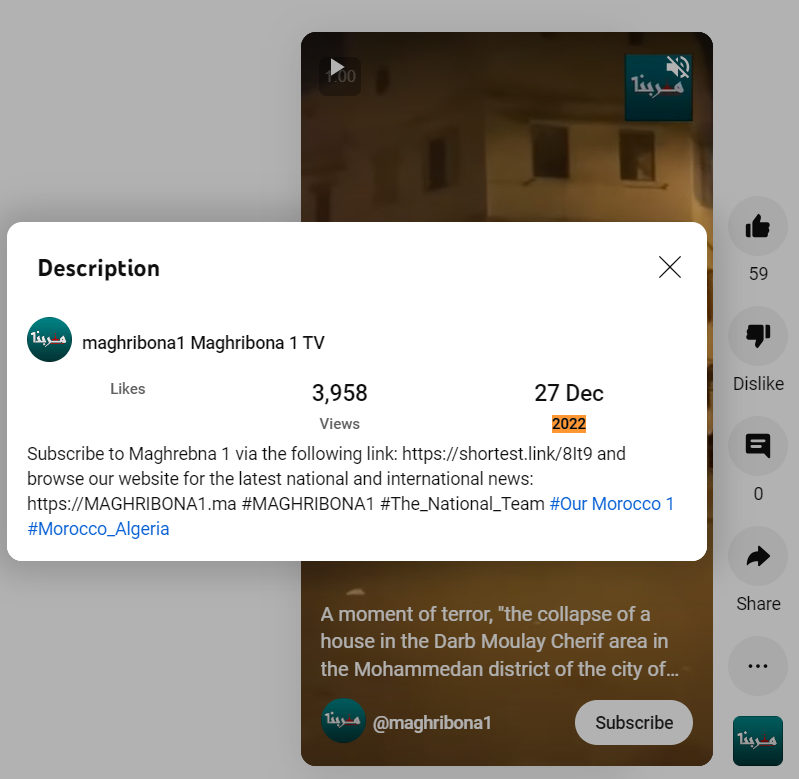Unmute the video with the speaker icon
Viewport: 799px width, 779px height.
coord(678,67)
